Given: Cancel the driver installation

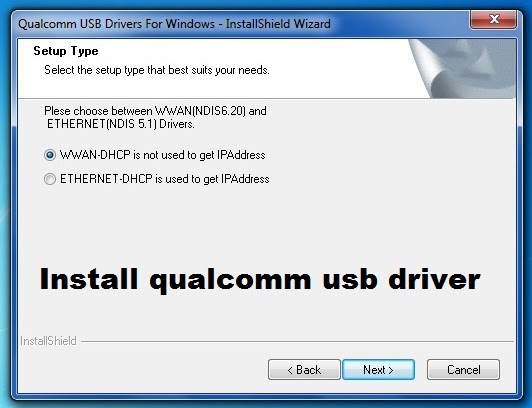Looking at the screenshot, I should (463, 369).
